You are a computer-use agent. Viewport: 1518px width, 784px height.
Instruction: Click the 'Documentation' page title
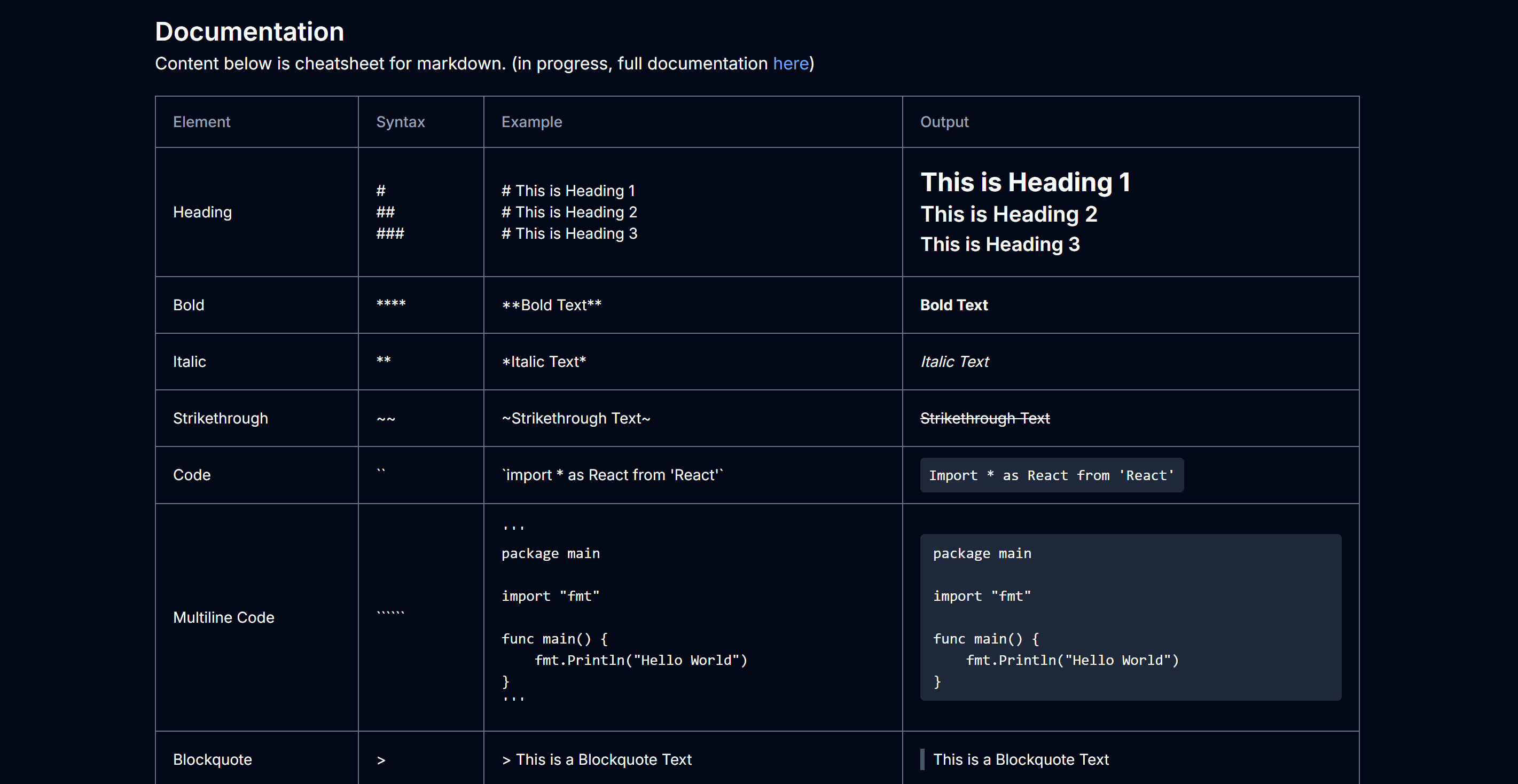249,31
